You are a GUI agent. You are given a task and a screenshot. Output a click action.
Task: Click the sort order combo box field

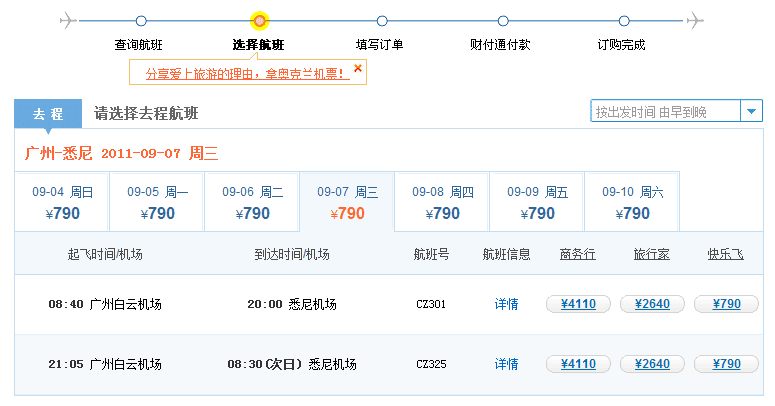click(664, 112)
